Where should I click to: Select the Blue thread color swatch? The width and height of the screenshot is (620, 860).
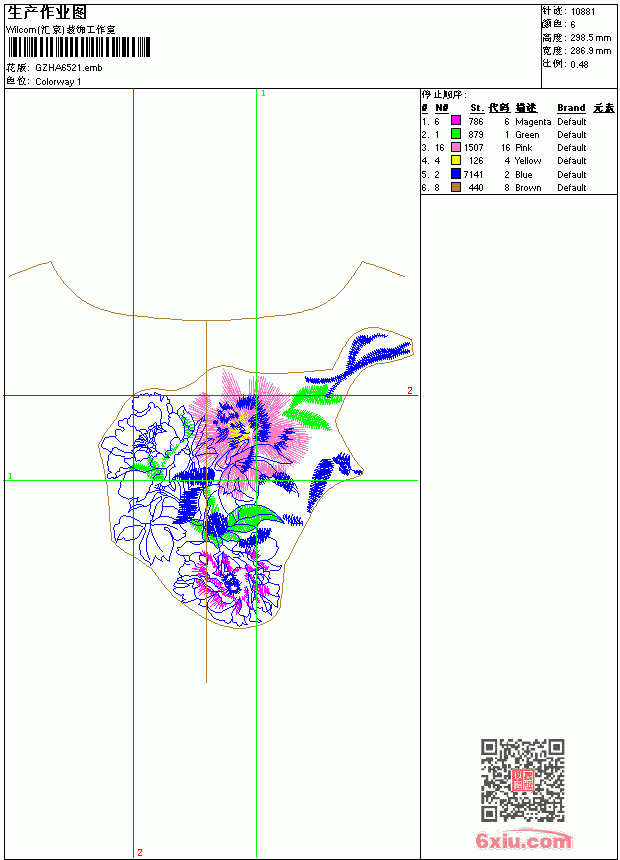pyautogui.click(x=455, y=174)
